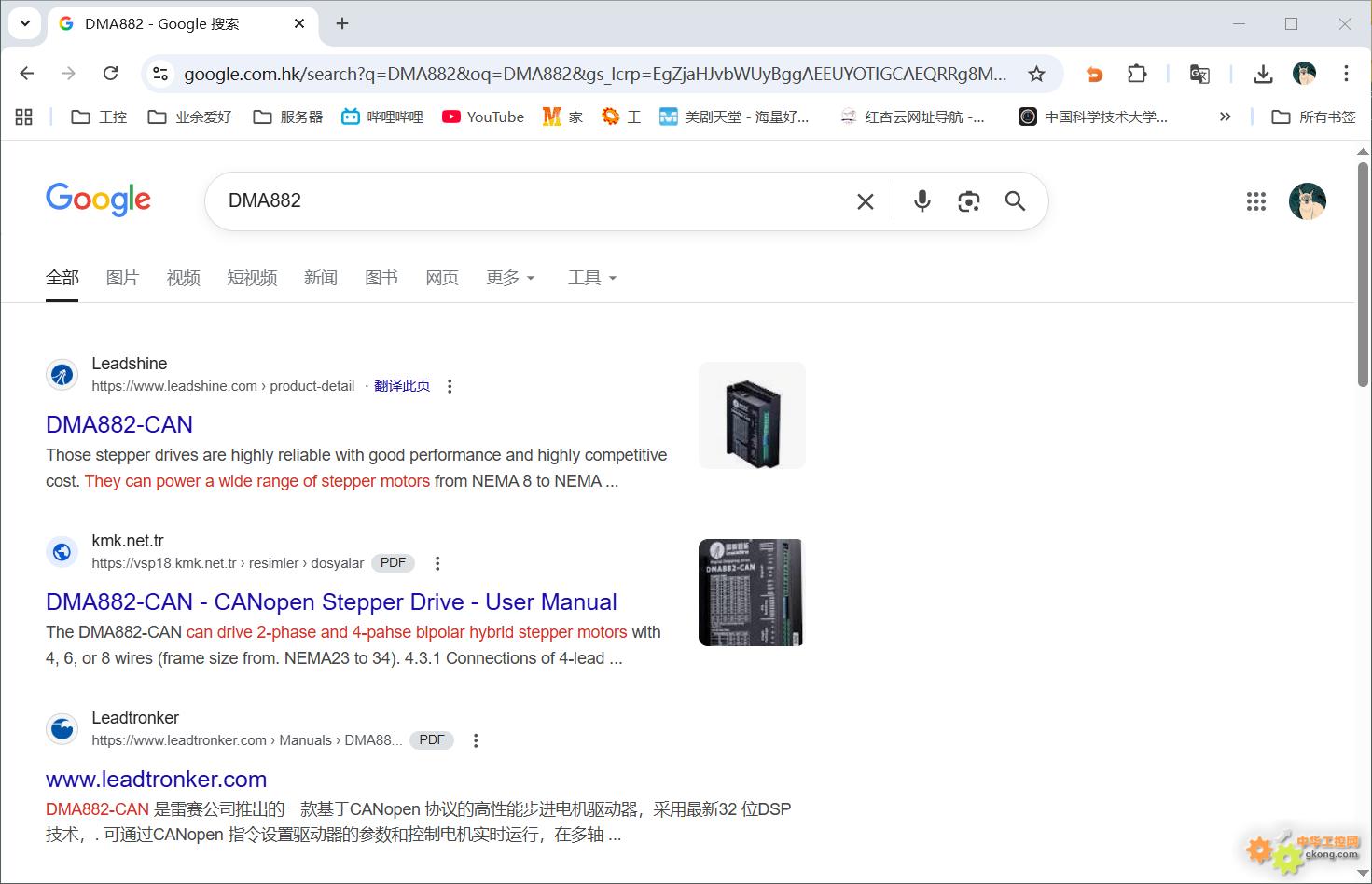Clear the search box text

866,201
